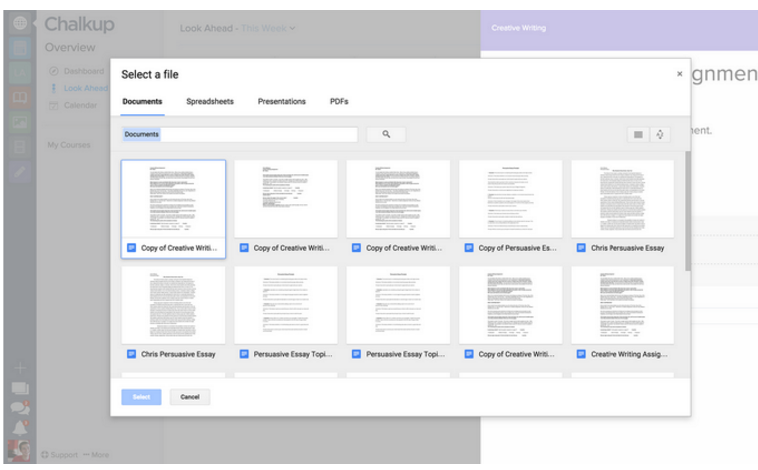Open the green LA course icon

click(20, 73)
